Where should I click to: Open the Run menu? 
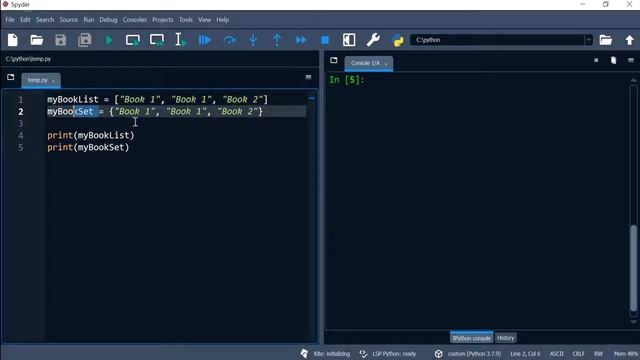click(89, 20)
